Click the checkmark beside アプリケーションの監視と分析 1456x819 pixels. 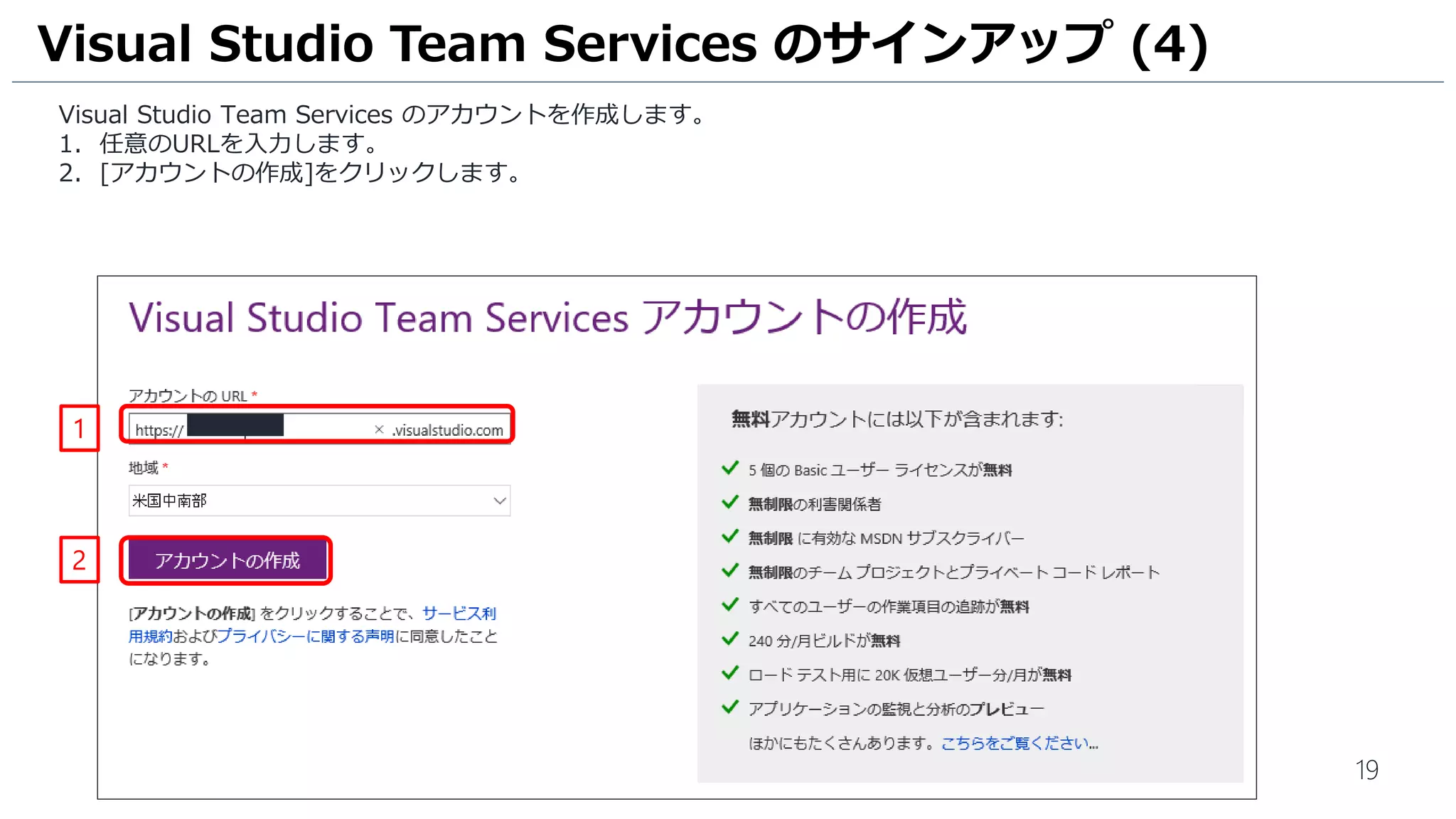[x=730, y=707]
